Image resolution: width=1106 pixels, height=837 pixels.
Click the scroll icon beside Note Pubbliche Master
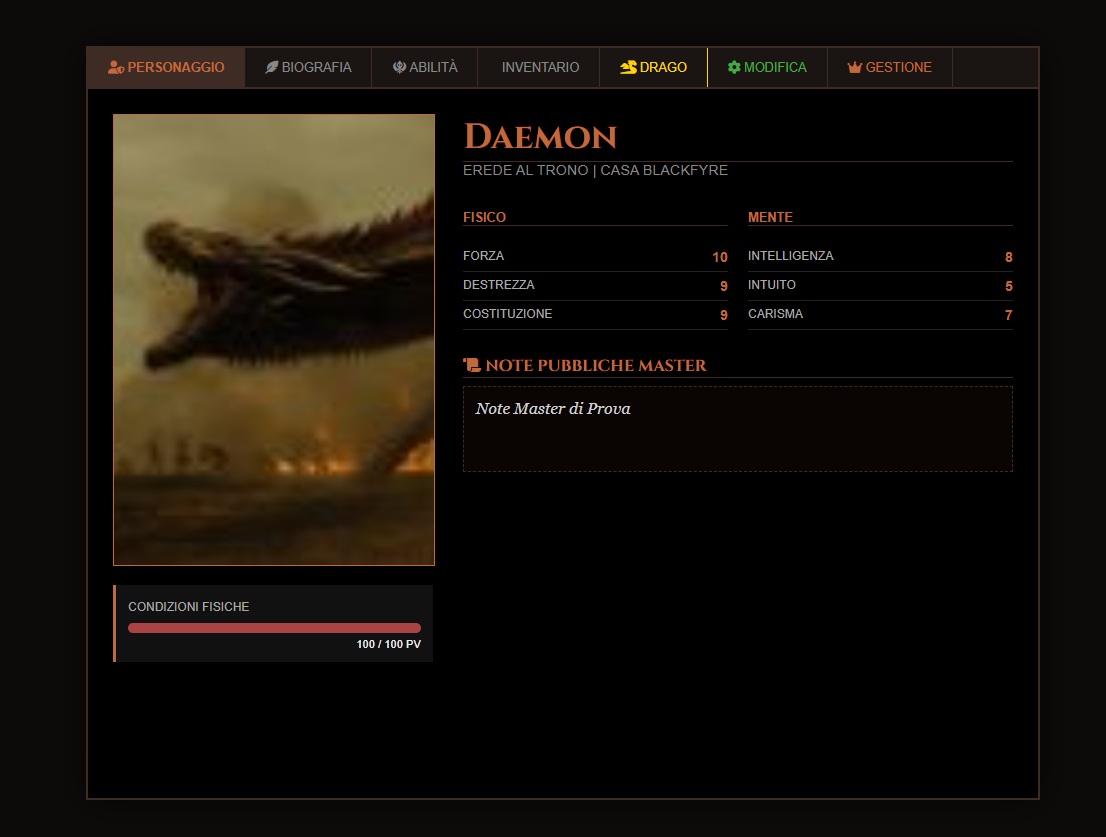point(472,365)
